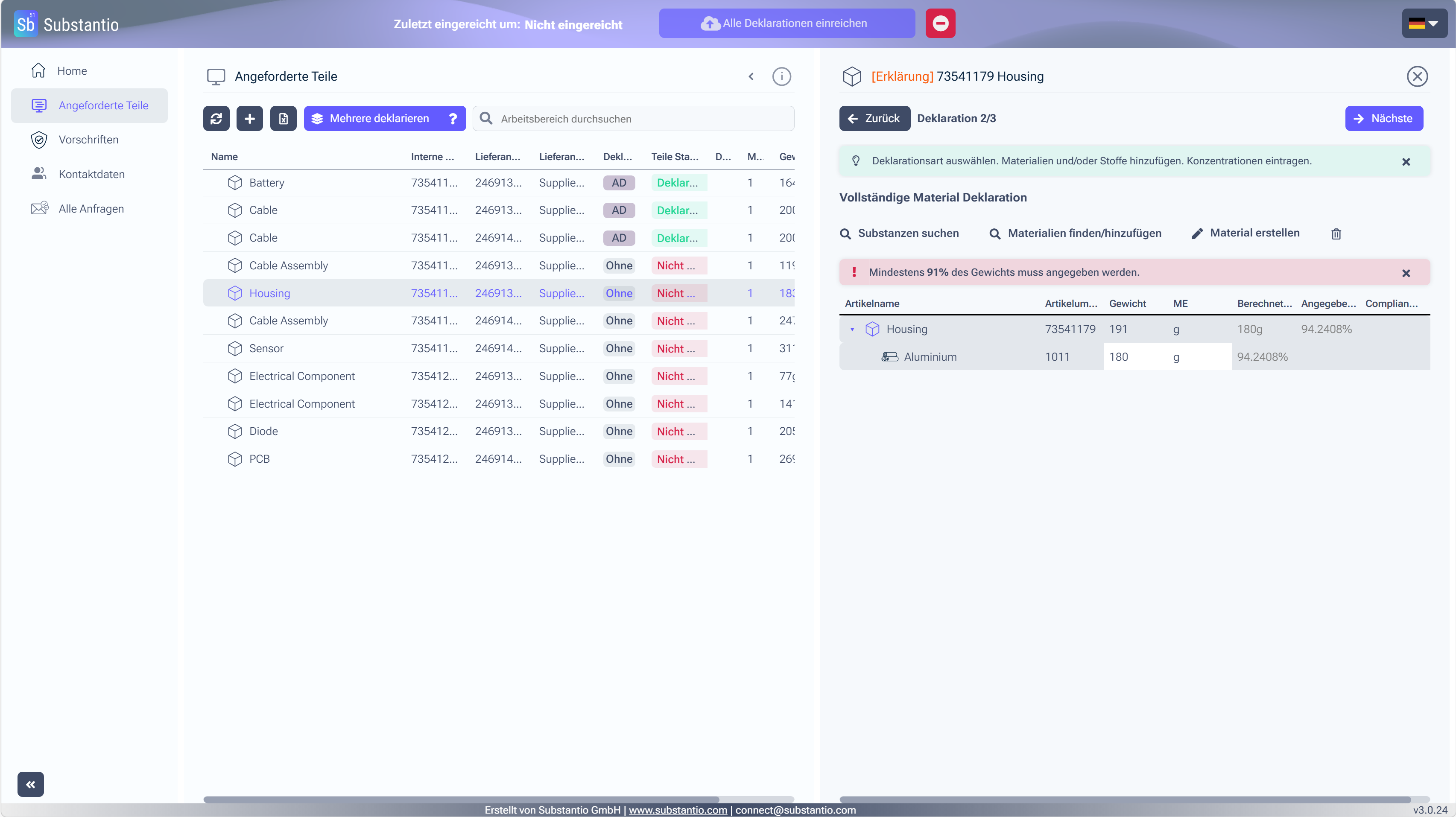Open the info circle icon
This screenshot has width=1456, height=817.
[781, 76]
